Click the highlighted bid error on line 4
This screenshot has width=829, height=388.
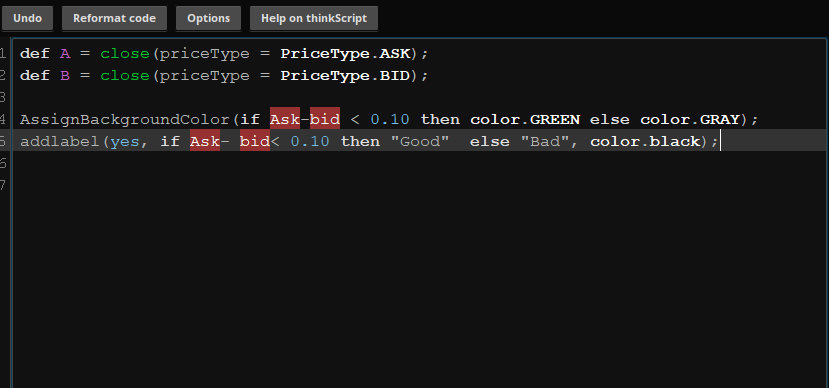click(x=325, y=119)
